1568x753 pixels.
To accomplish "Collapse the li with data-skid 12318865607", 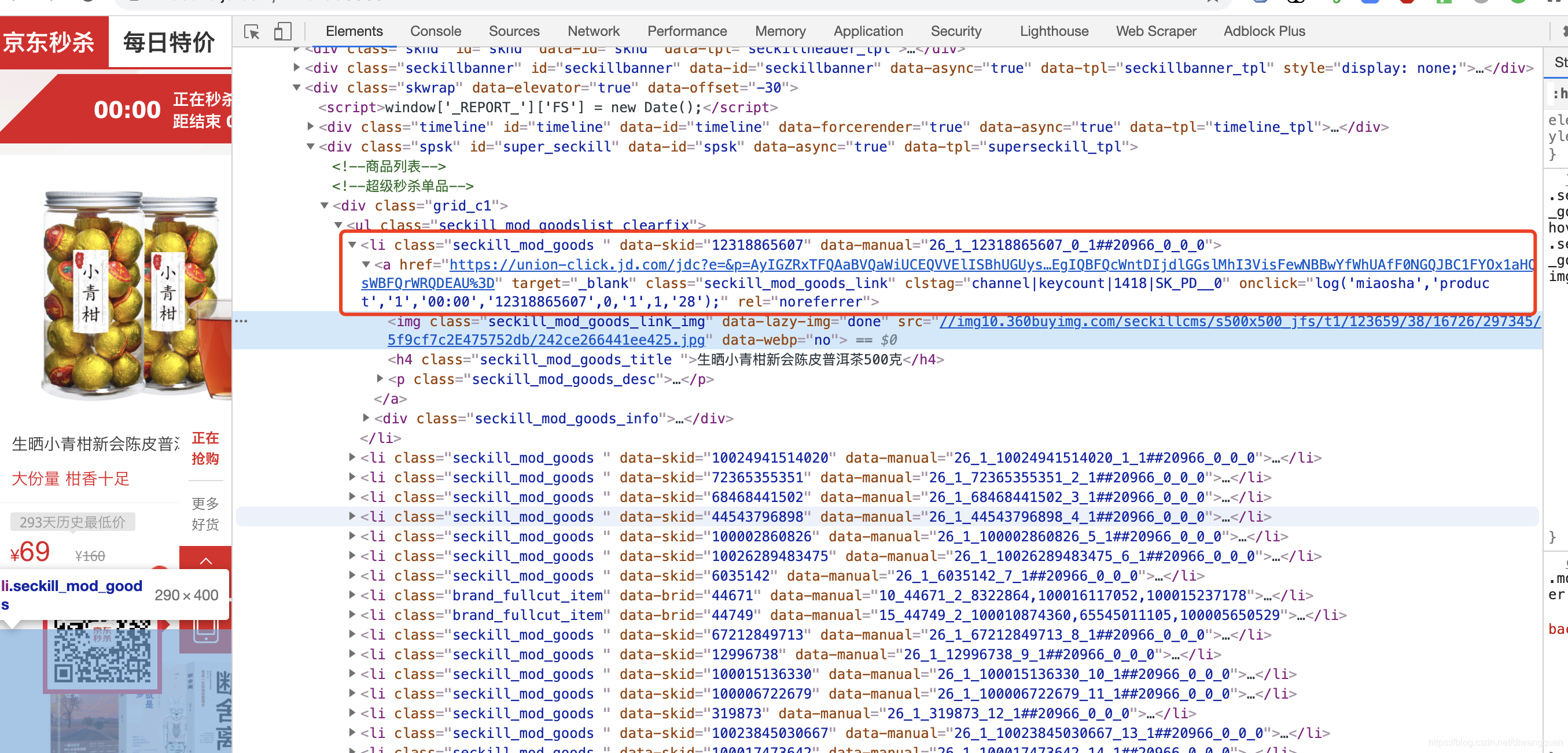I will tap(352, 245).
